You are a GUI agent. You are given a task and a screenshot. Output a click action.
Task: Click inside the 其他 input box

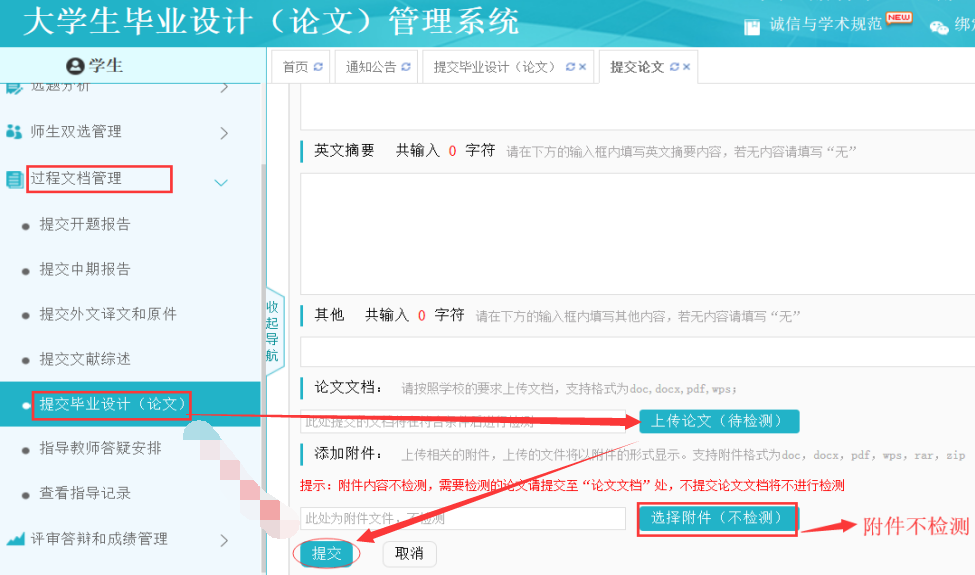pos(637,352)
